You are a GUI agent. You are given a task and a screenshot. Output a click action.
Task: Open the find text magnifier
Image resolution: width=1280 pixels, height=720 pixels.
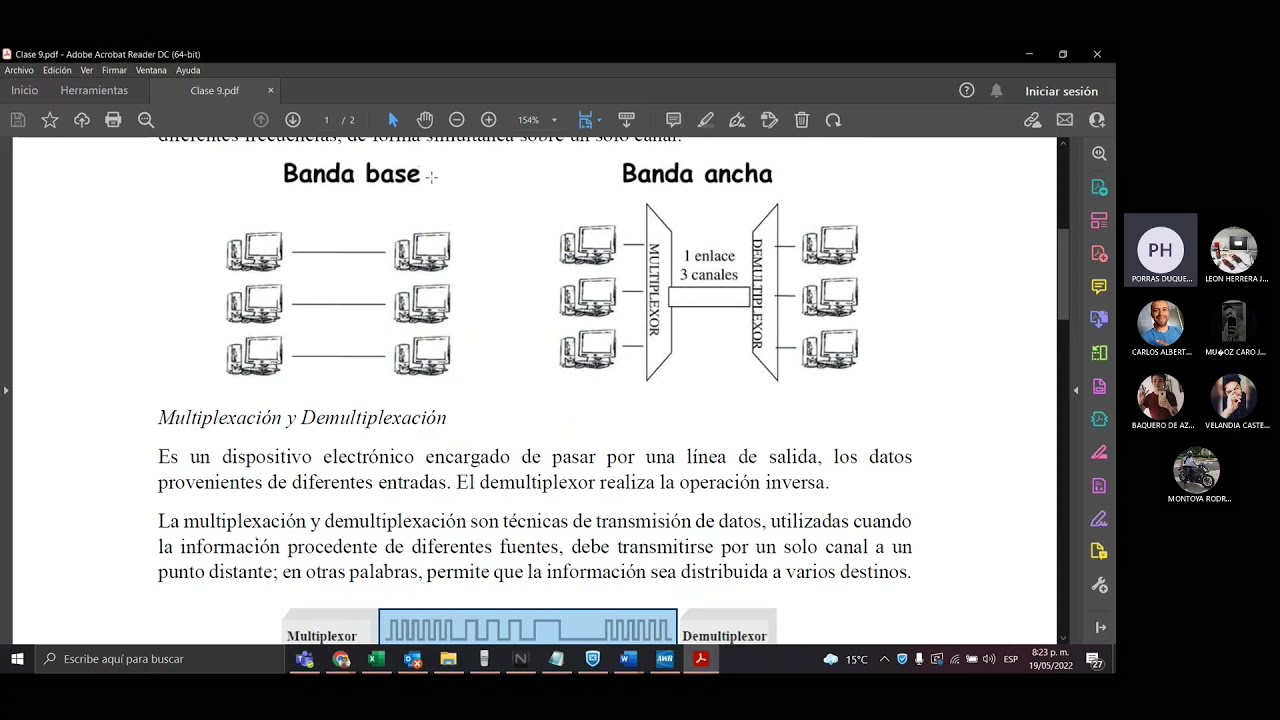coord(146,120)
